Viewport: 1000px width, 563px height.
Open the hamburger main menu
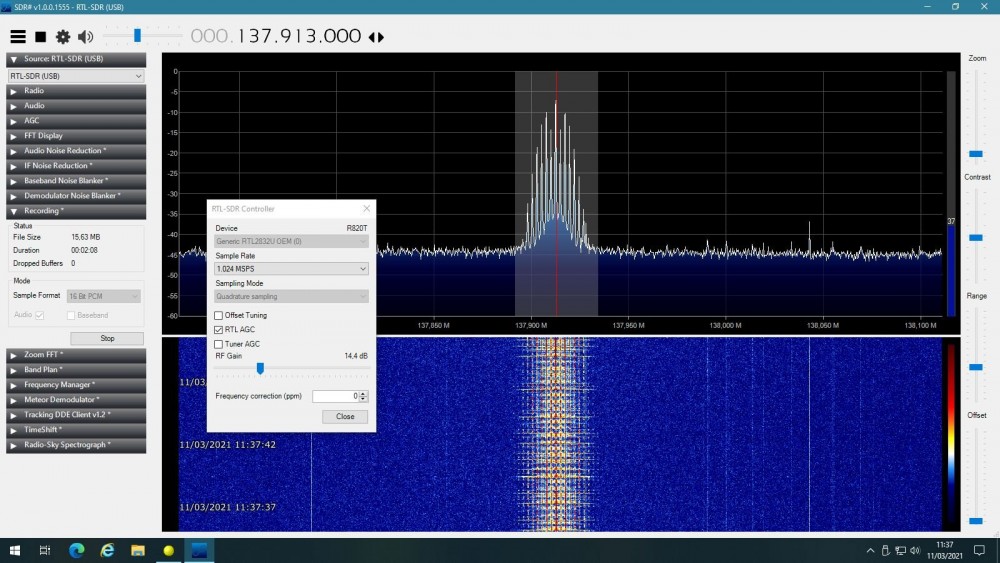point(18,37)
